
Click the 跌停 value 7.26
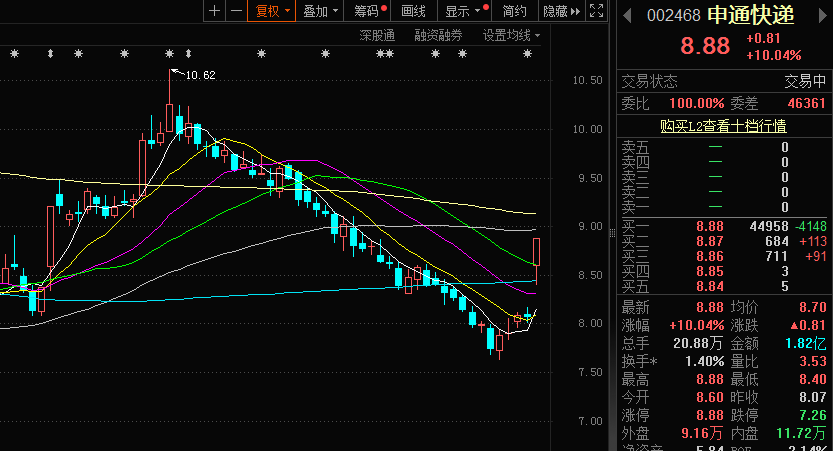(813, 415)
